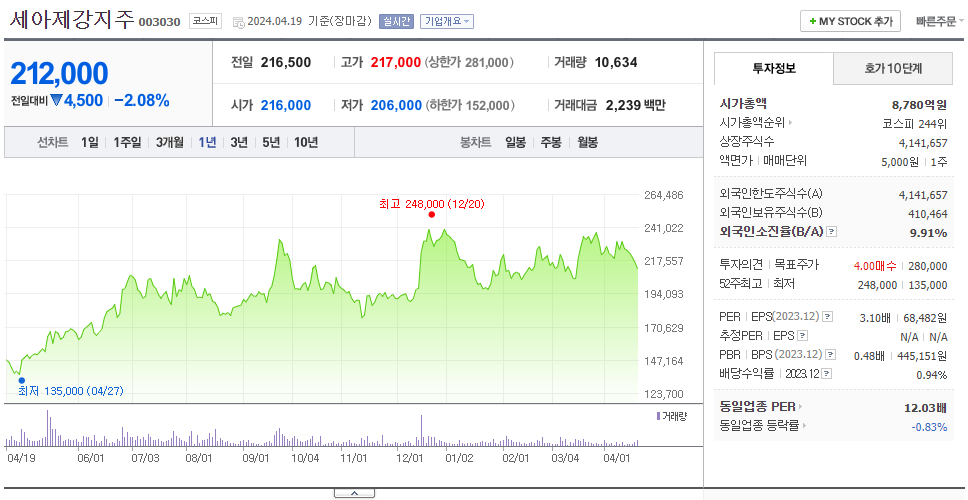Open the 기업개요 dropdown
This screenshot has height=500, width=968.
[446, 21]
